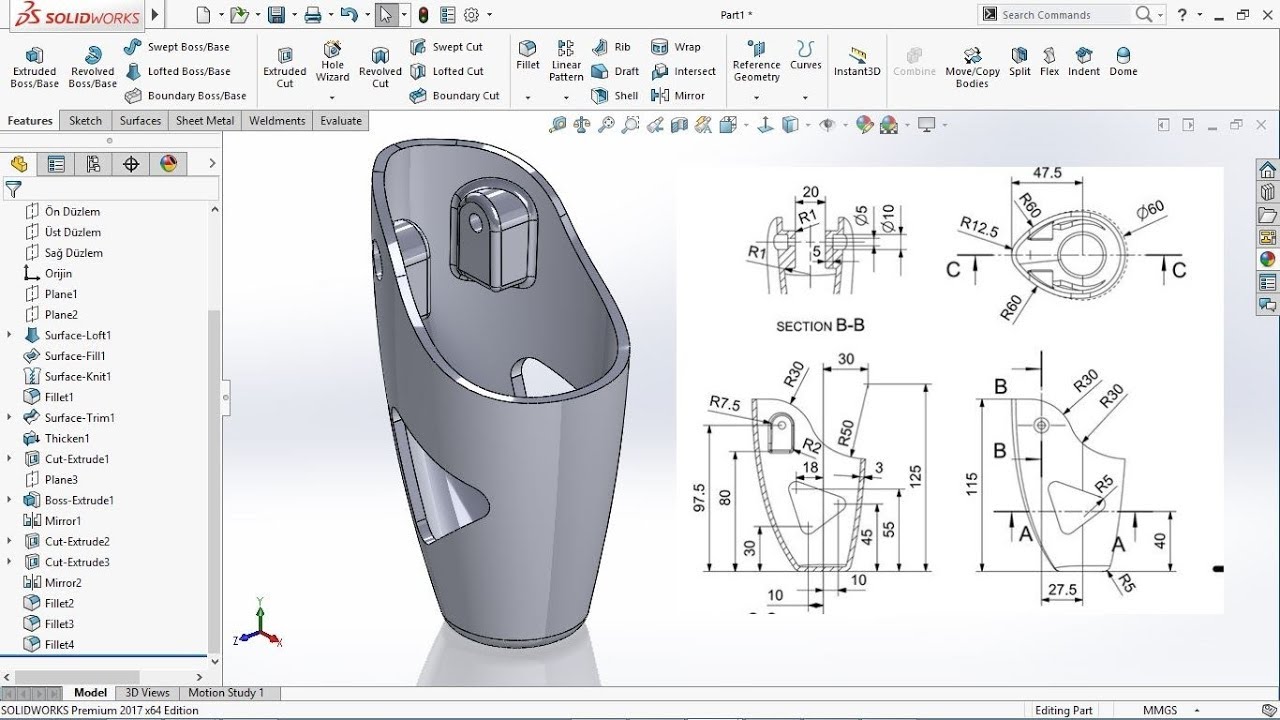Open the FeatureManager design tree tab

tap(19, 165)
